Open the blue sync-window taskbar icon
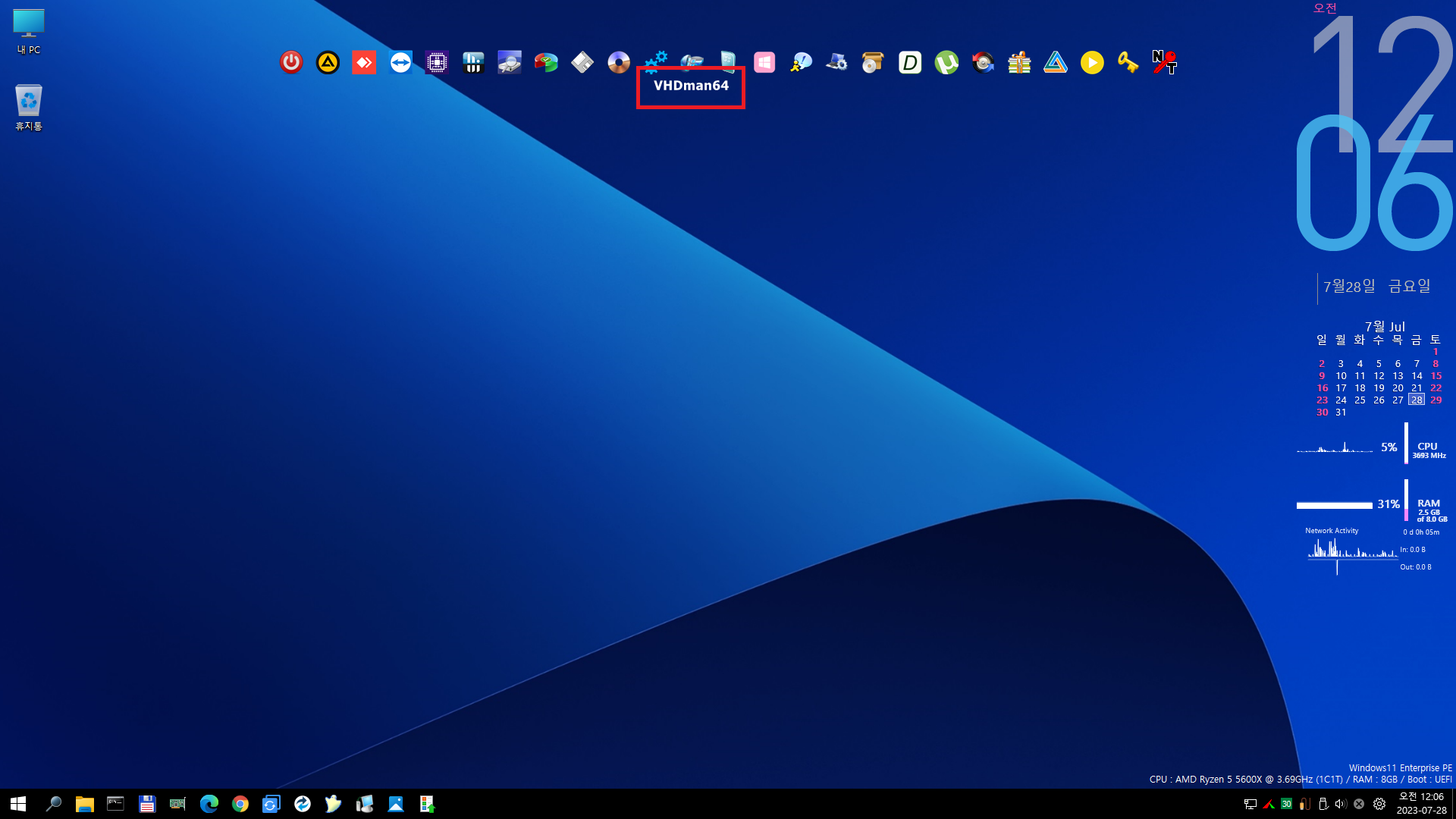1456x819 pixels. (271, 804)
